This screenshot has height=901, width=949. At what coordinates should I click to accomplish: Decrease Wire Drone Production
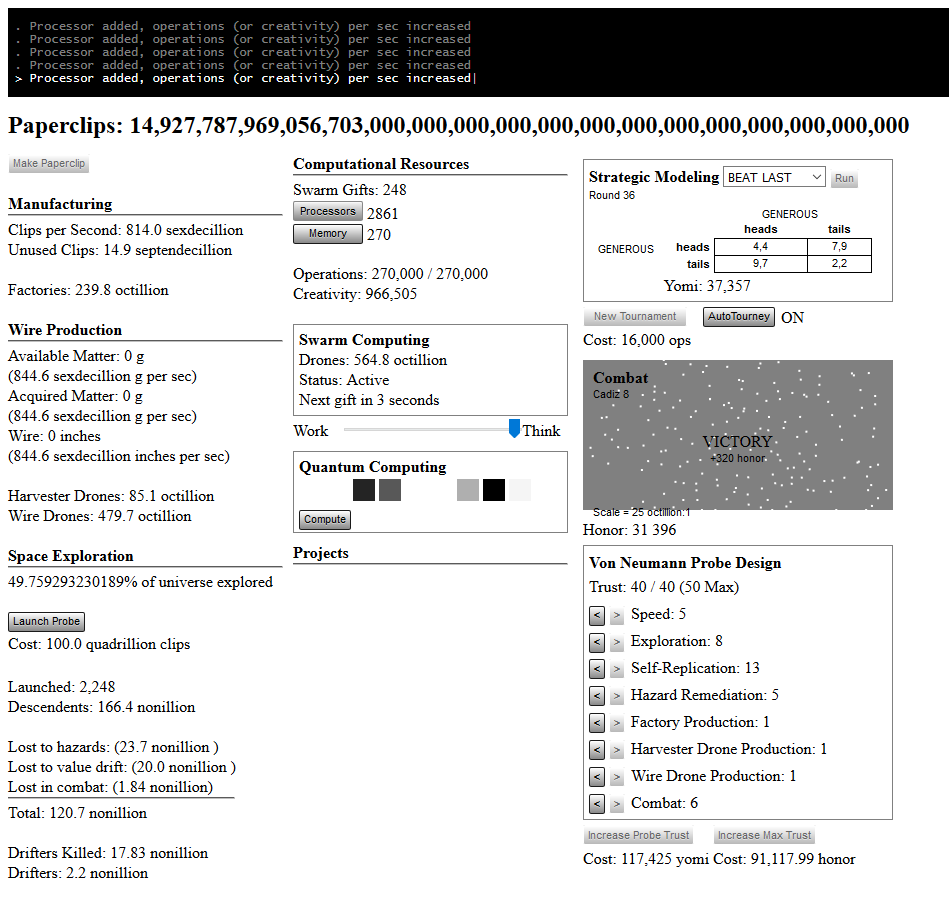[x=597, y=777]
